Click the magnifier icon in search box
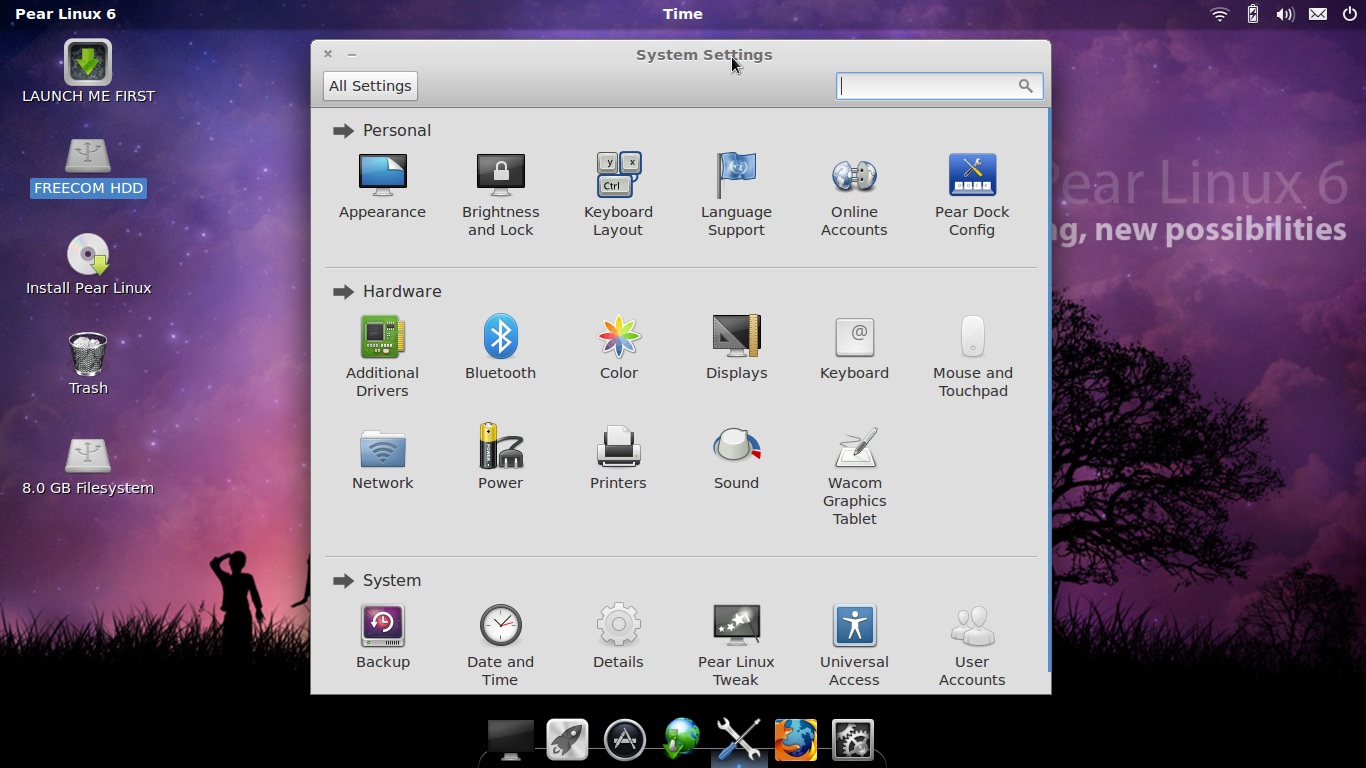 tap(1025, 86)
